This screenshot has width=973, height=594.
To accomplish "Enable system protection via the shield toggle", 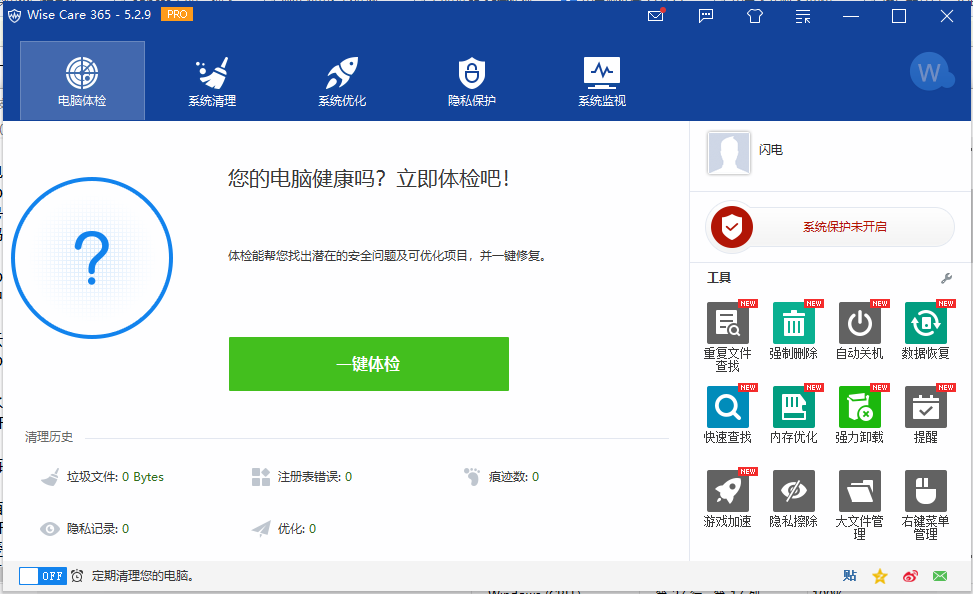I will coord(731,227).
